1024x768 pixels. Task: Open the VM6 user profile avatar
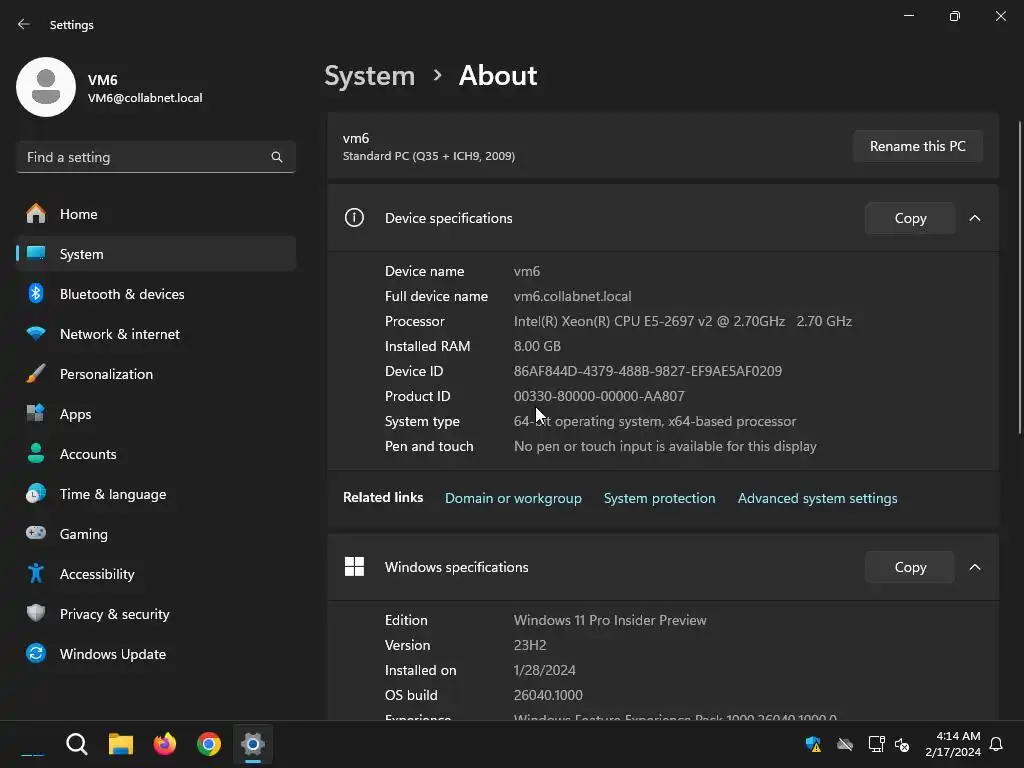[46, 87]
